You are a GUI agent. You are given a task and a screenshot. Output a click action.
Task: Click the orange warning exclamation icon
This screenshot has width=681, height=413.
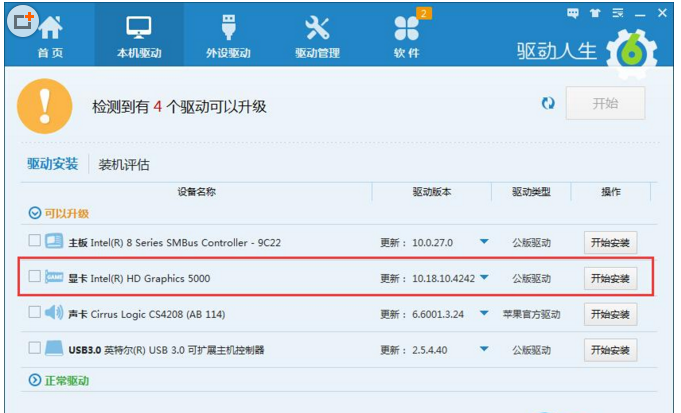coord(45,106)
